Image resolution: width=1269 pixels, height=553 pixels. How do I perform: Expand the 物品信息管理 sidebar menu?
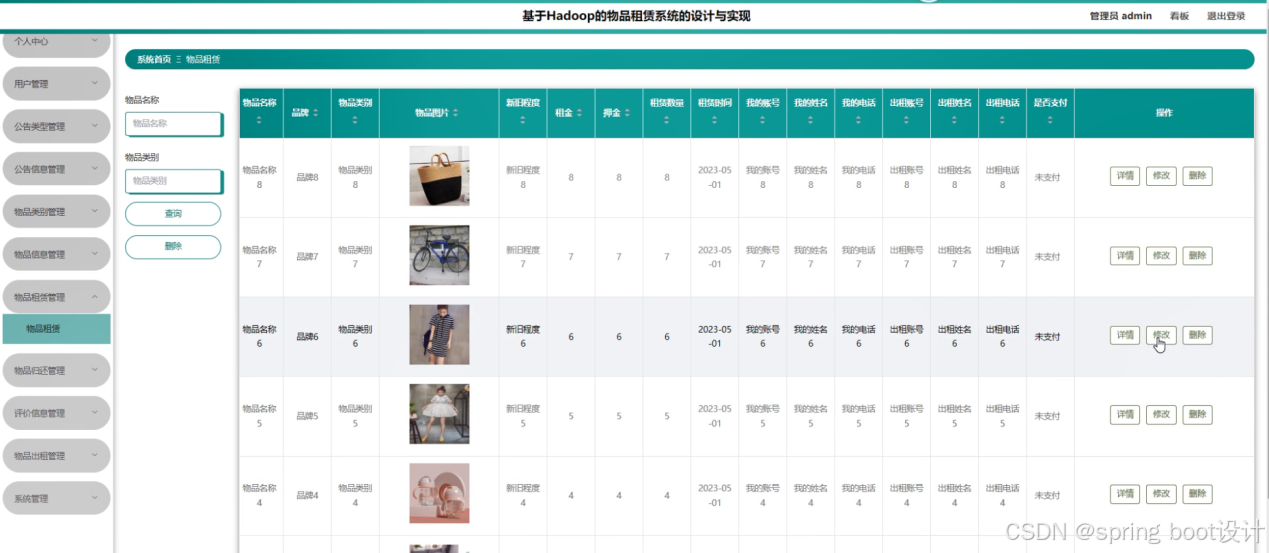(55, 254)
